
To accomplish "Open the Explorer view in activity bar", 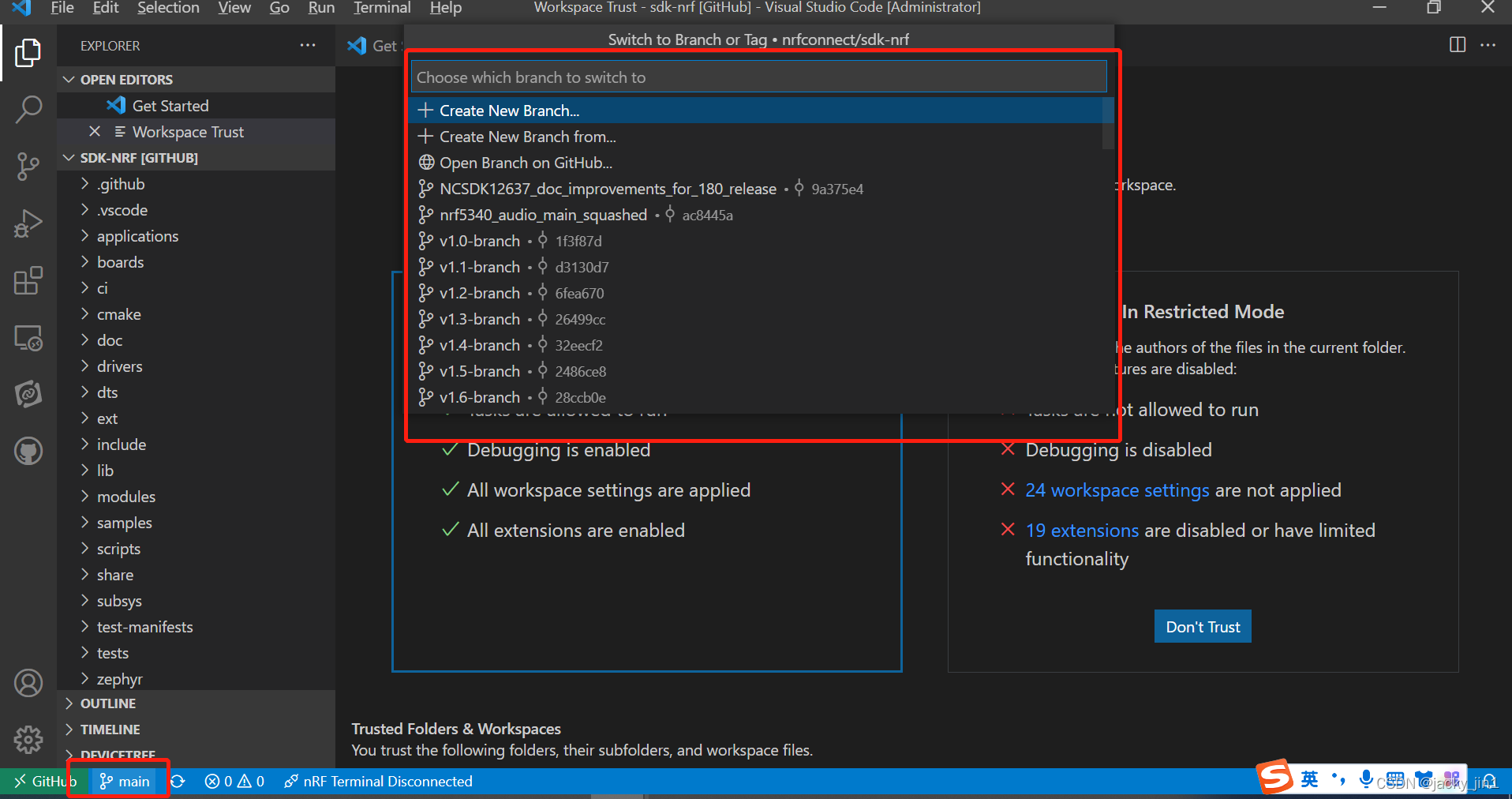I will (28, 53).
